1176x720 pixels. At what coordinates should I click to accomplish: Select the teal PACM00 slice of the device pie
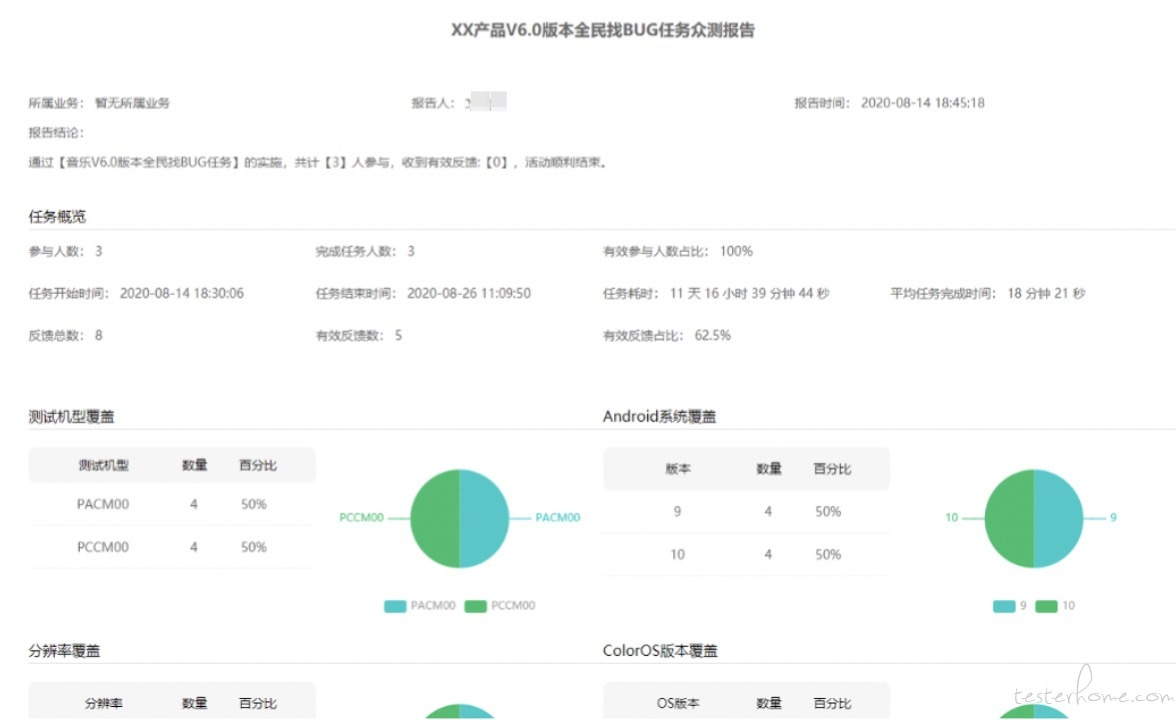click(484, 518)
